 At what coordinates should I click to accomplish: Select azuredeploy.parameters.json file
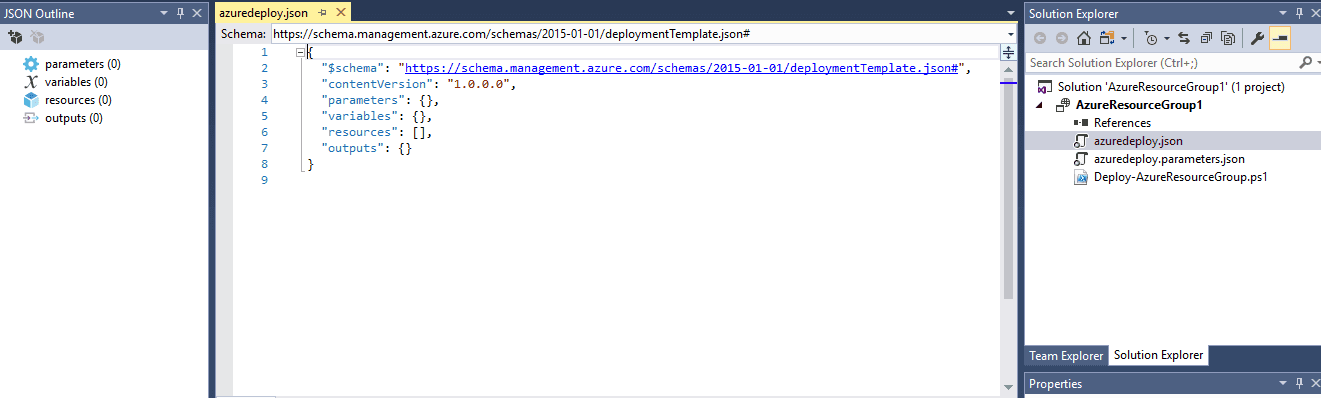click(x=1169, y=159)
